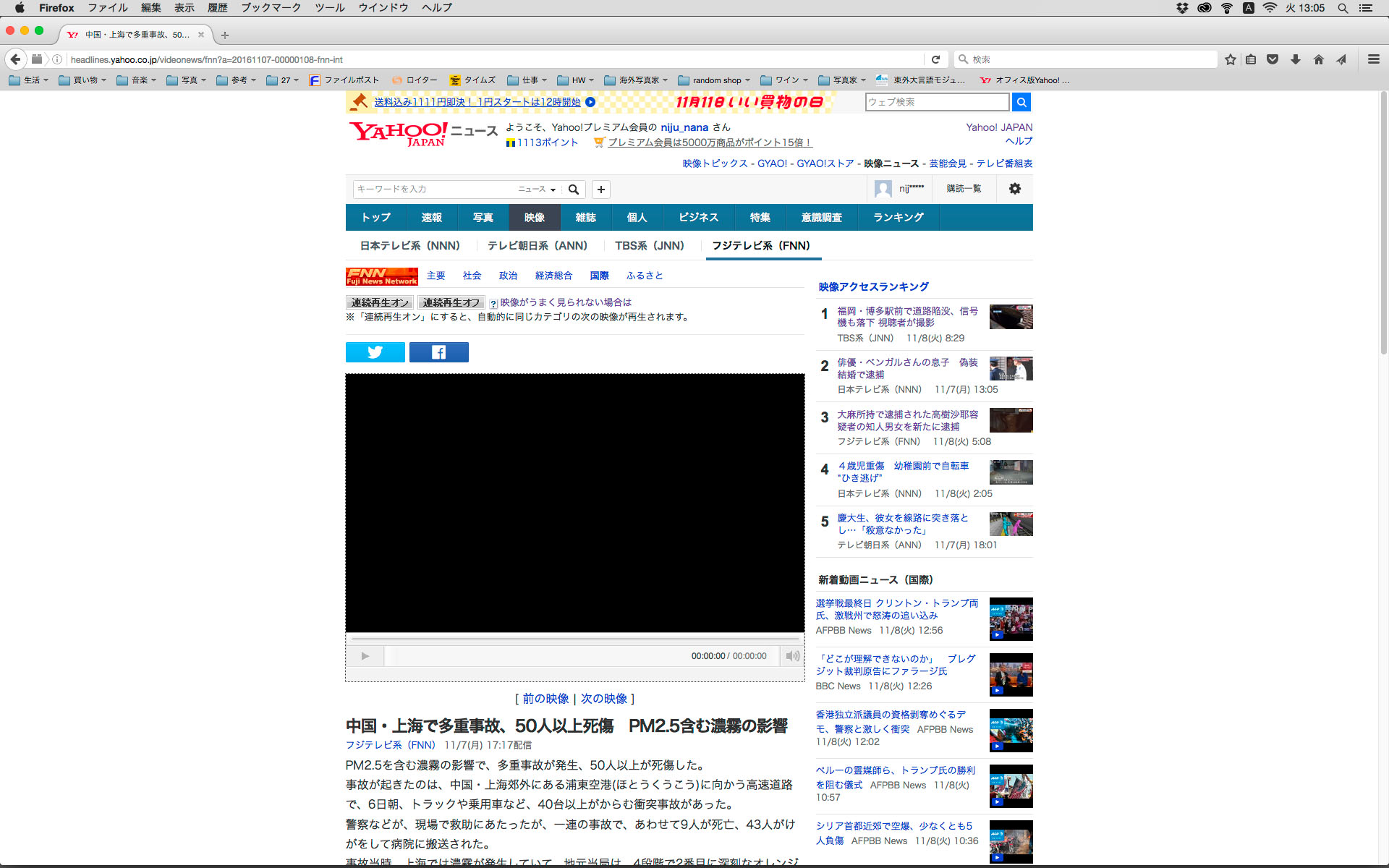Go to the Firefox home page icon

coord(1318,59)
